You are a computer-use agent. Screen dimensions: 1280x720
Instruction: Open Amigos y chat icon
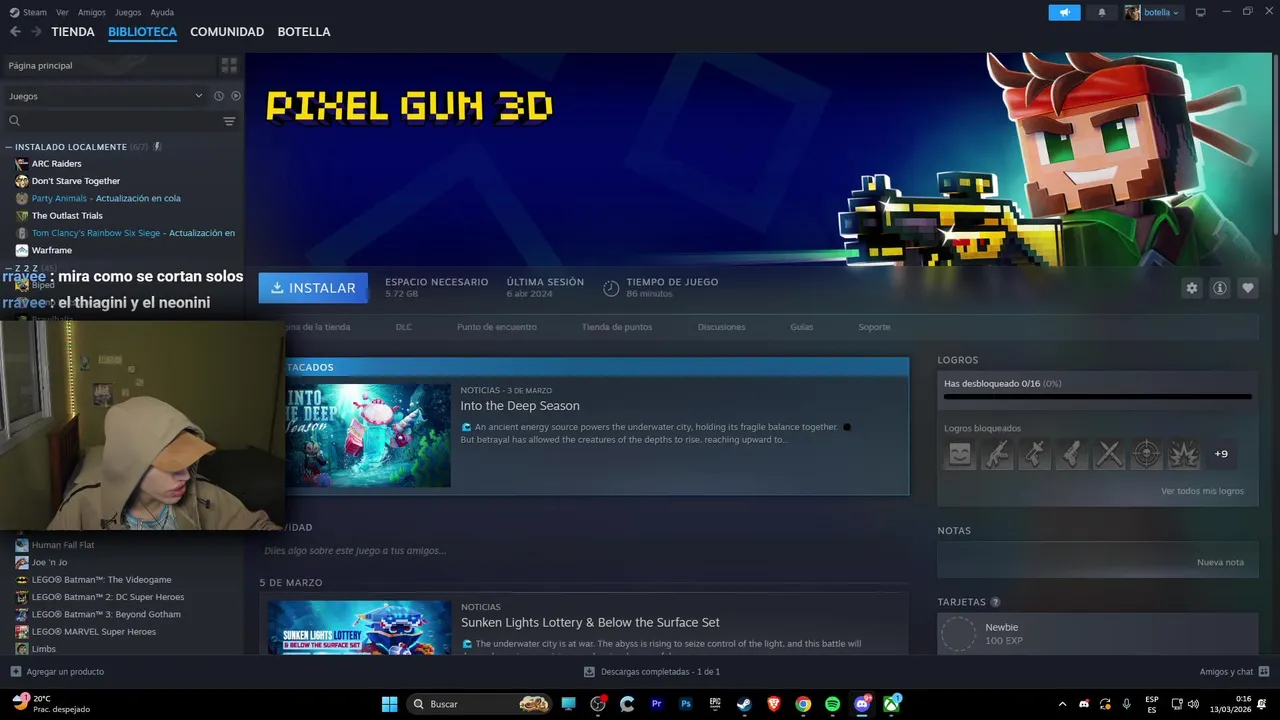pos(1264,672)
